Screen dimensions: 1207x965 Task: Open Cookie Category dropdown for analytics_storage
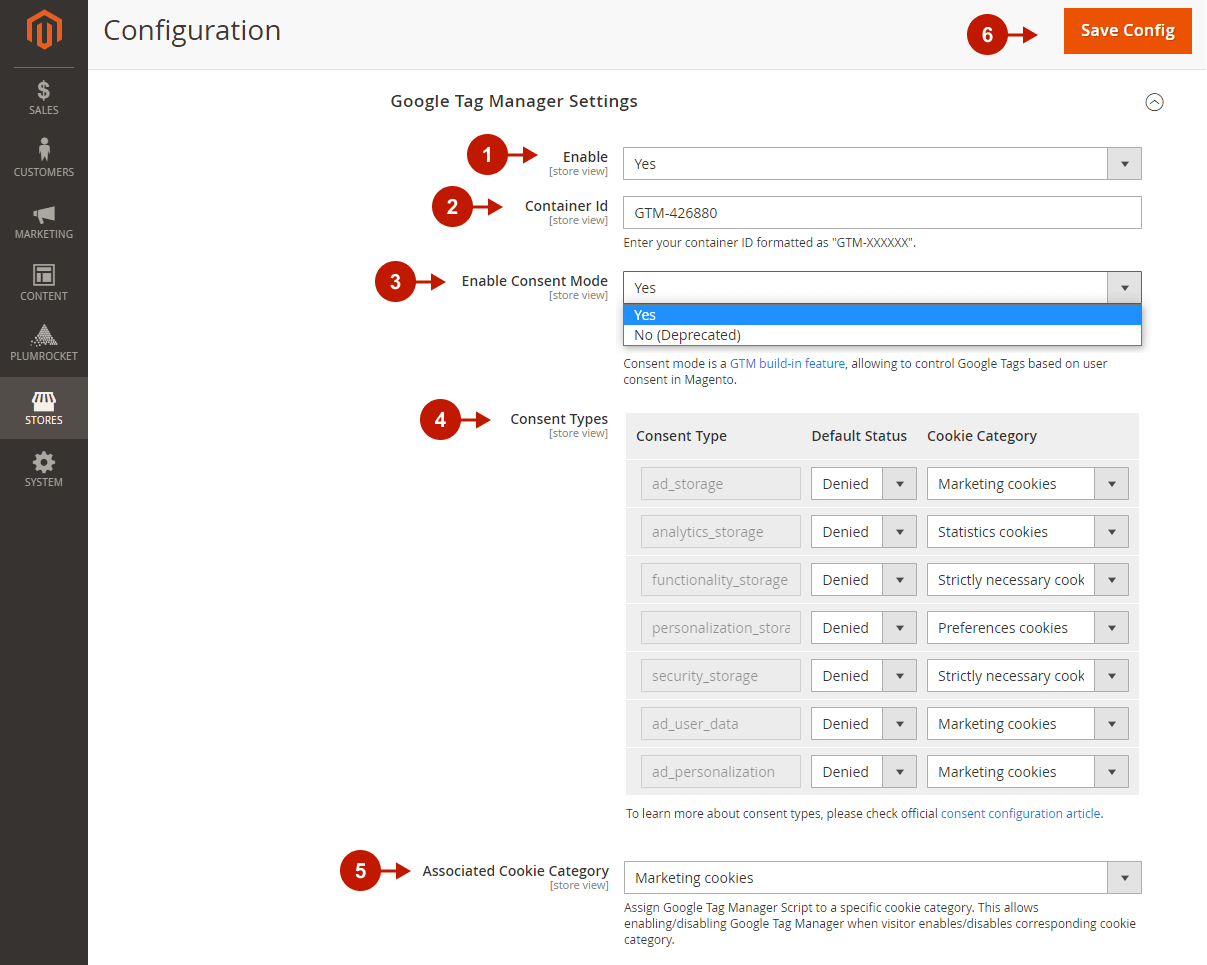tap(1027, 532)
